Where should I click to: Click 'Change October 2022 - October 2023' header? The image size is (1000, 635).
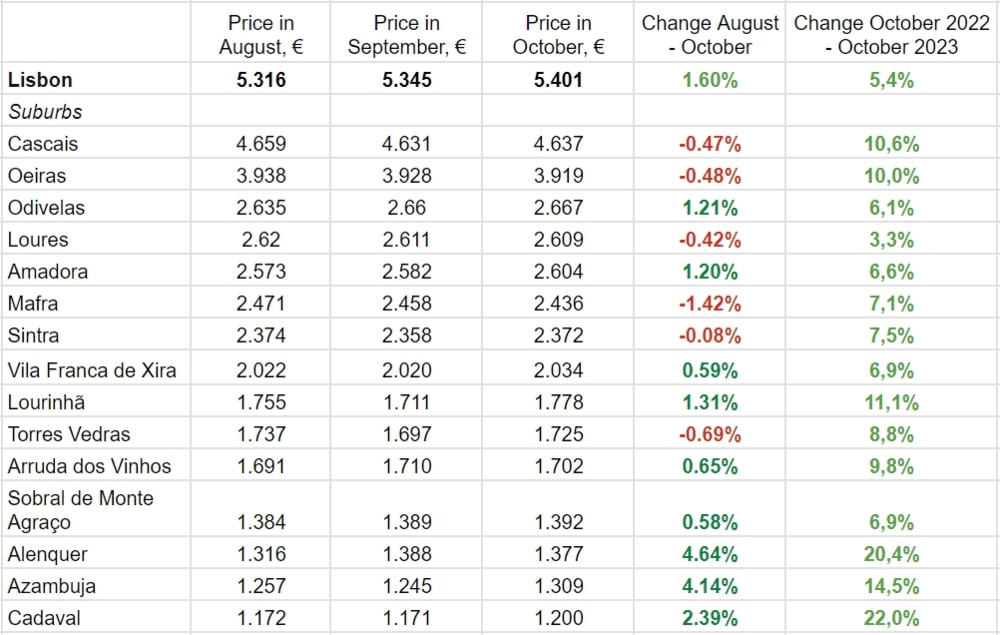[891, 34]
